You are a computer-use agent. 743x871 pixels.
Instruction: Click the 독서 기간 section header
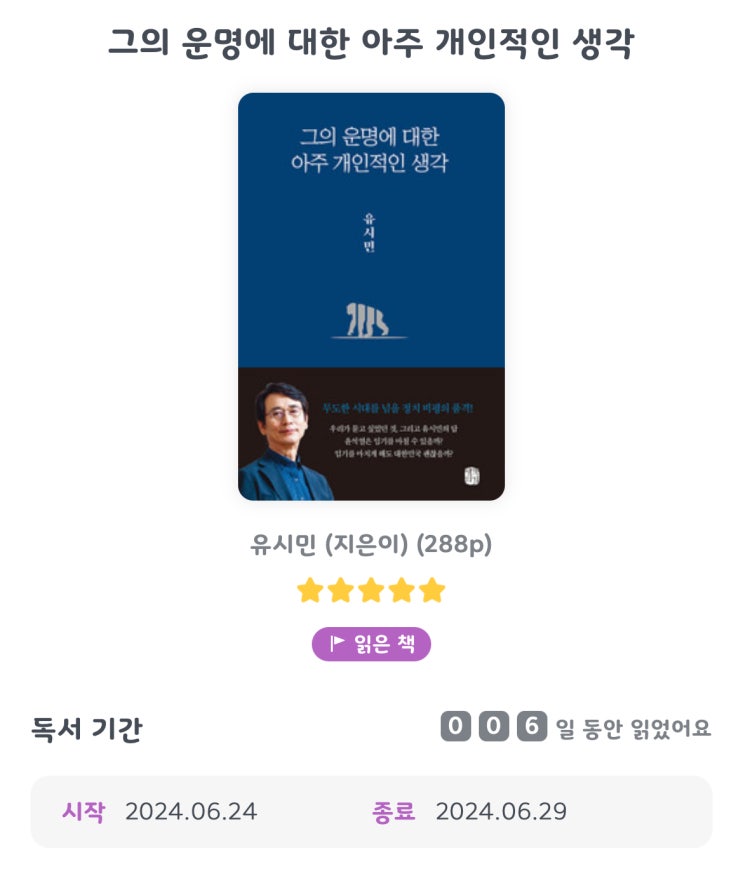tap(87, 728)
